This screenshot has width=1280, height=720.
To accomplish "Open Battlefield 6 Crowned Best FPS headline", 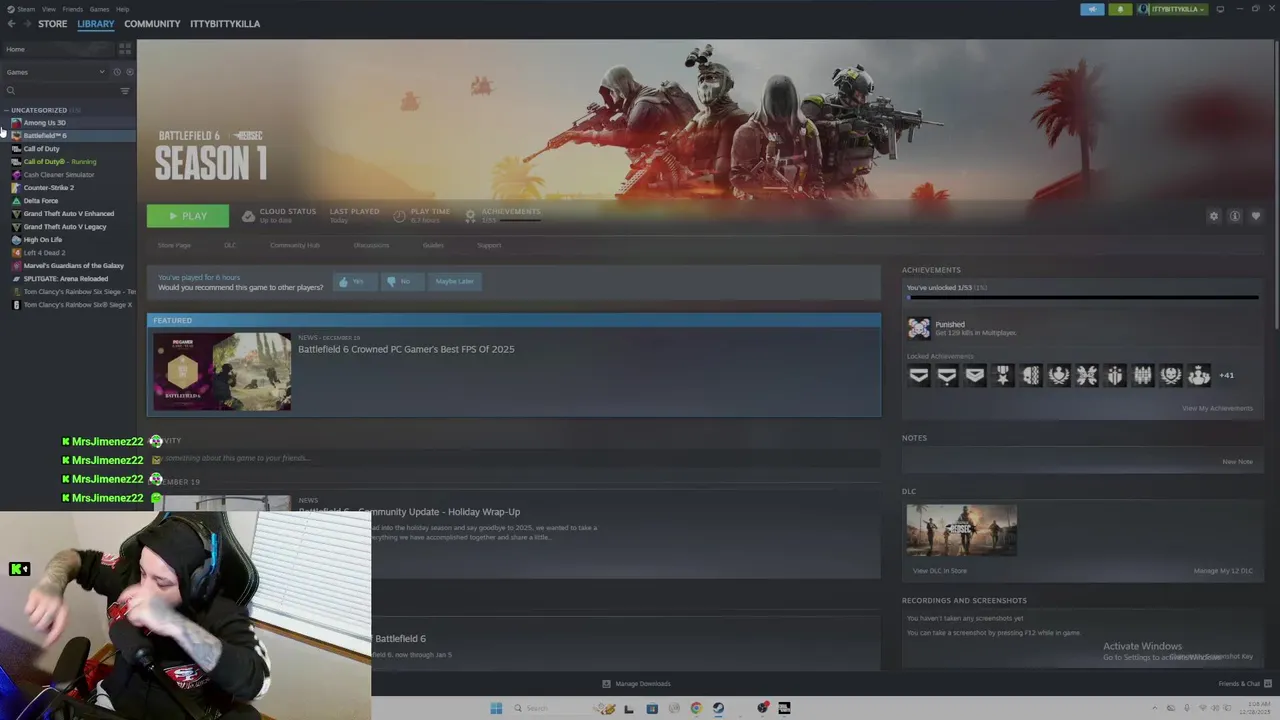I will (x=406, y=349).
